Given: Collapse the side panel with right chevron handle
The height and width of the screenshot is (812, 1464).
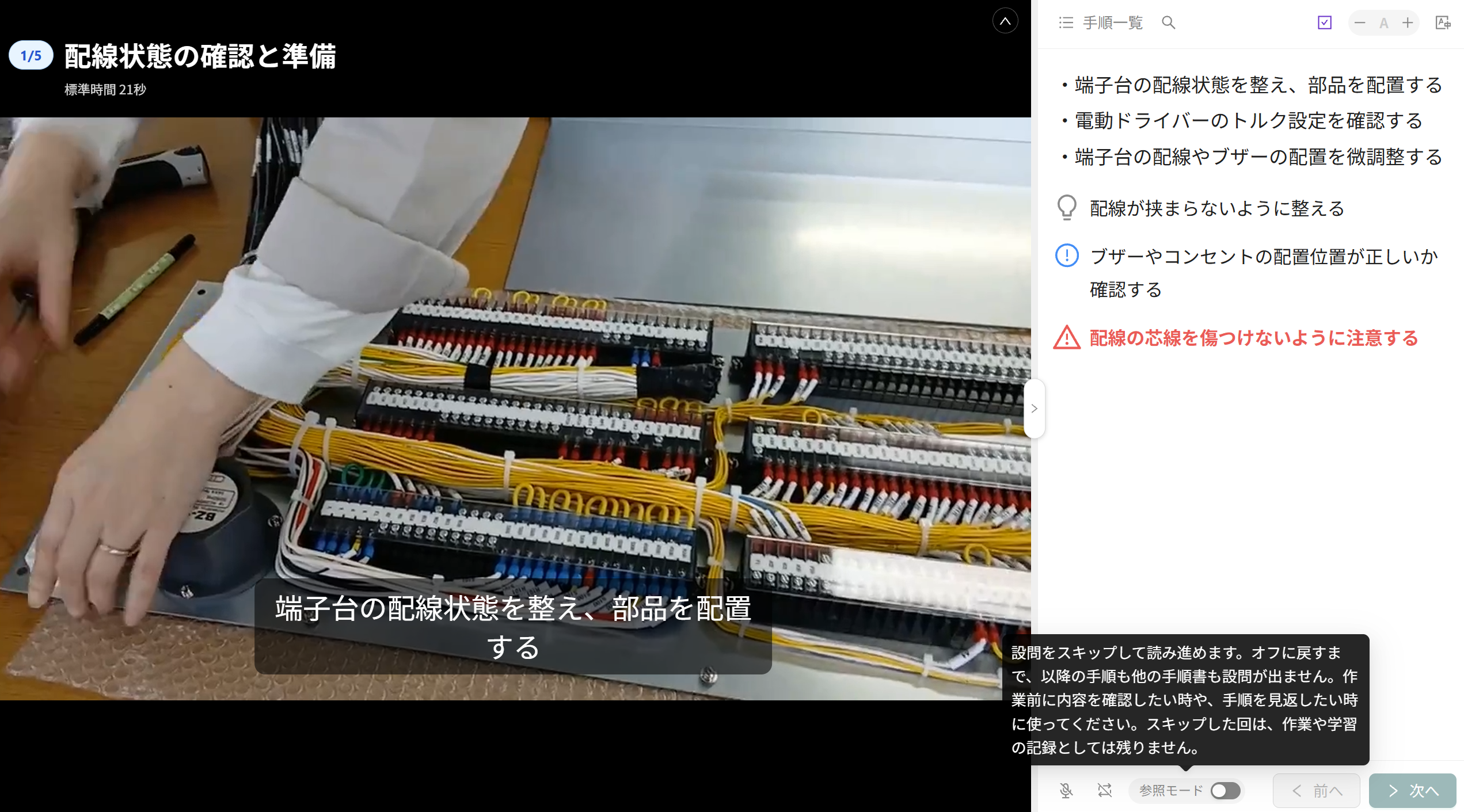Looking at the screenshot, I should 1034,409.
